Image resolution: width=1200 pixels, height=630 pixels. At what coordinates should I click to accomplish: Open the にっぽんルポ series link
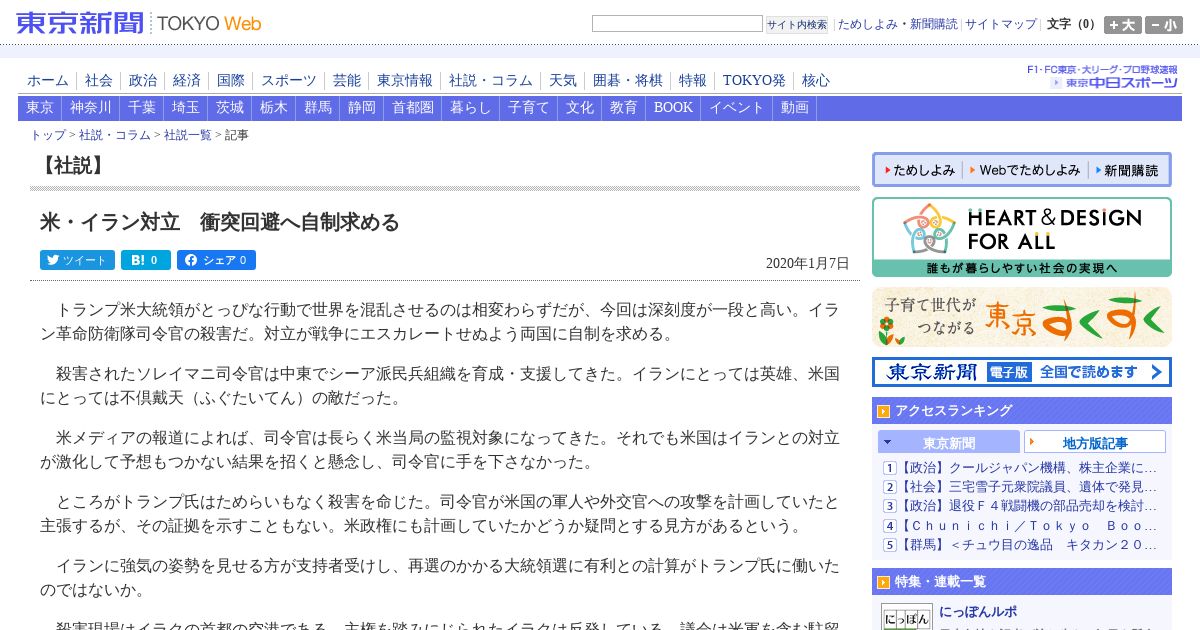[x=978, y=612]
